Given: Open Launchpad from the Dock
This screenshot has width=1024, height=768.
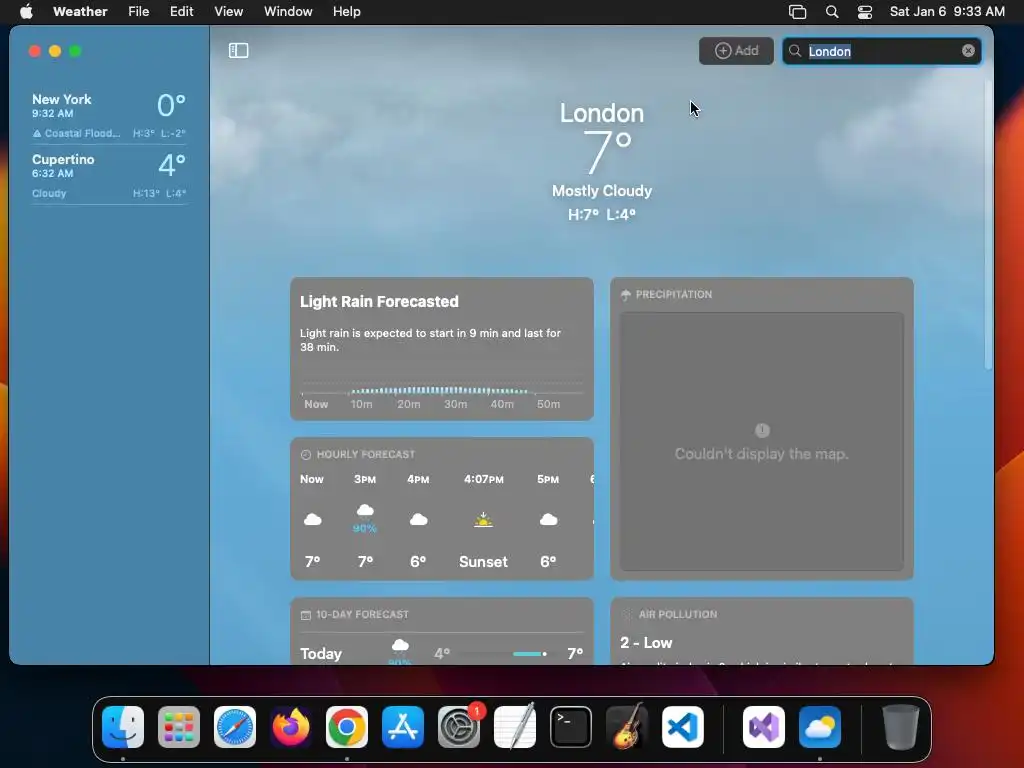Looking at the screenshot, I should [179, 727].
